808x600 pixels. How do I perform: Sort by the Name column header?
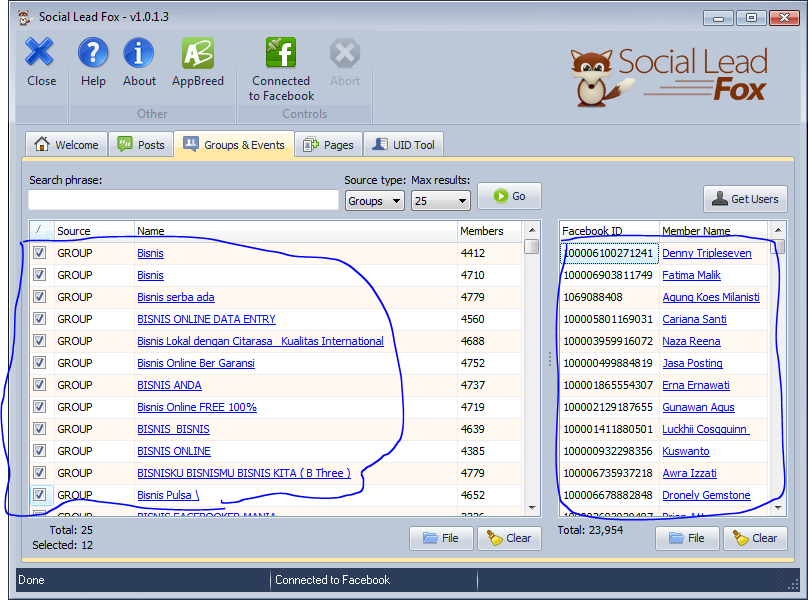[x=296, y=231]
